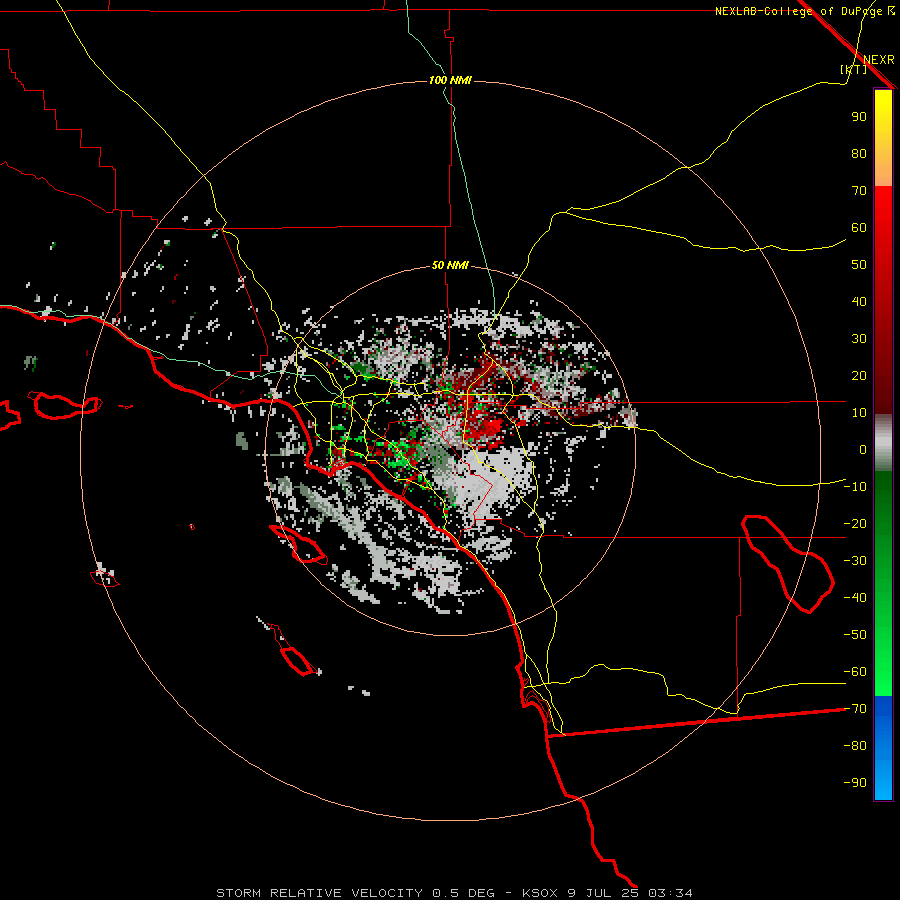Image resolution: width=900 pixels, height=900 pixels.
Task: Click the positive 40 scale value
Action: click(859, 302)
